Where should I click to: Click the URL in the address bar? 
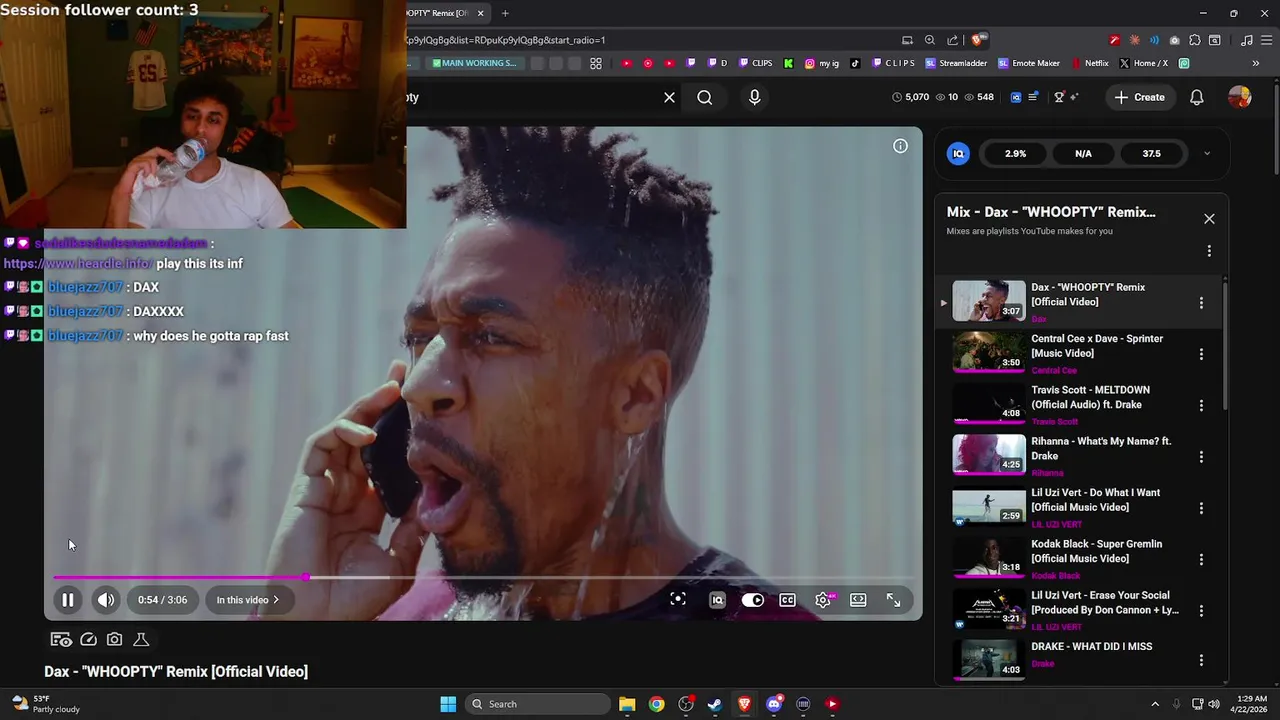point(506,40)
